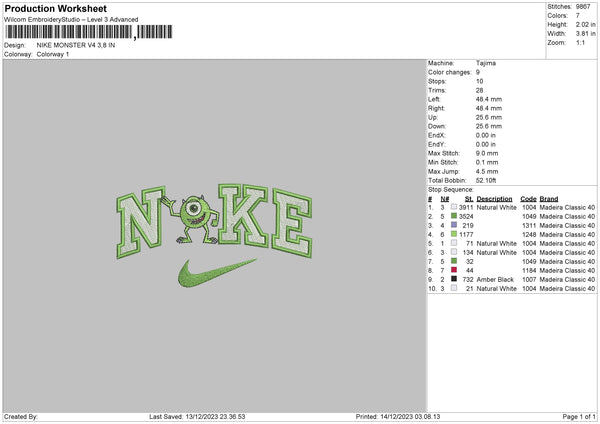Click thread code 1248 in row 4

pos(529,235)
